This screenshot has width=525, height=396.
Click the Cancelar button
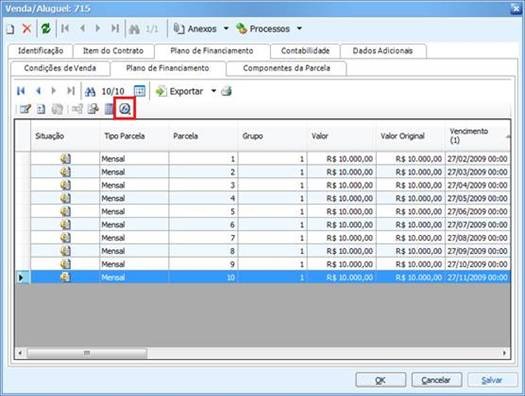click(x=437, y=380)
